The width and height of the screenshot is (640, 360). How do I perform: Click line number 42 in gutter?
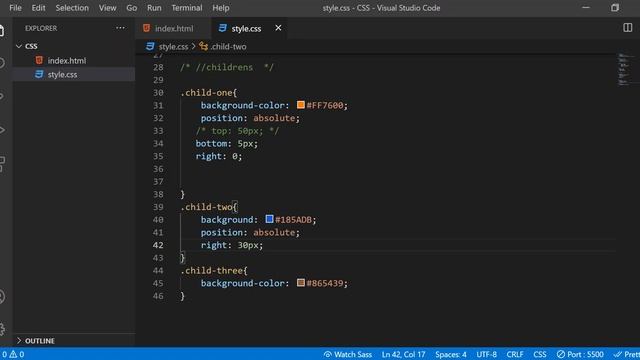pyautogui.click(x=158, y=245)
